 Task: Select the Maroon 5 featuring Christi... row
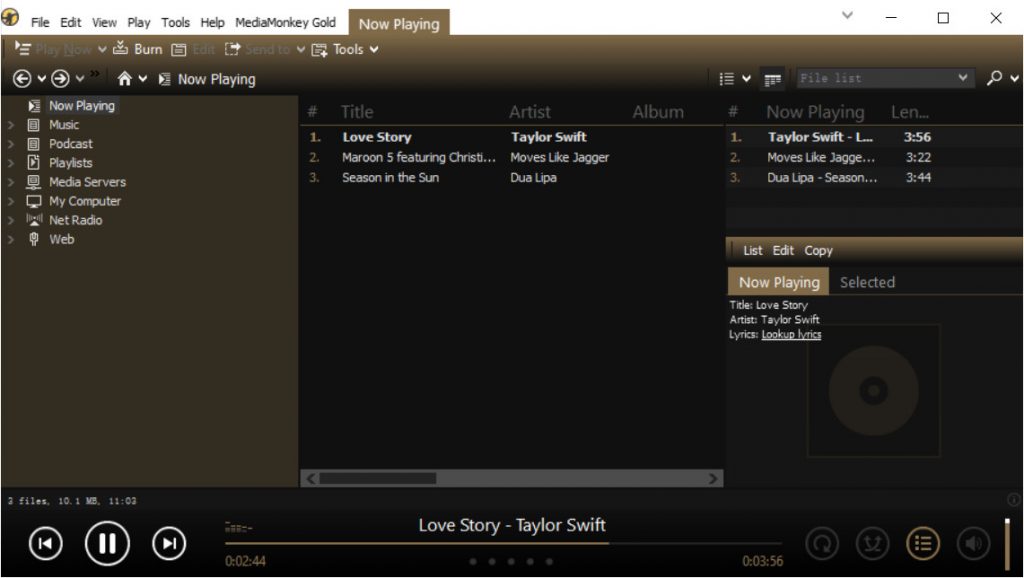pos(511,157)
